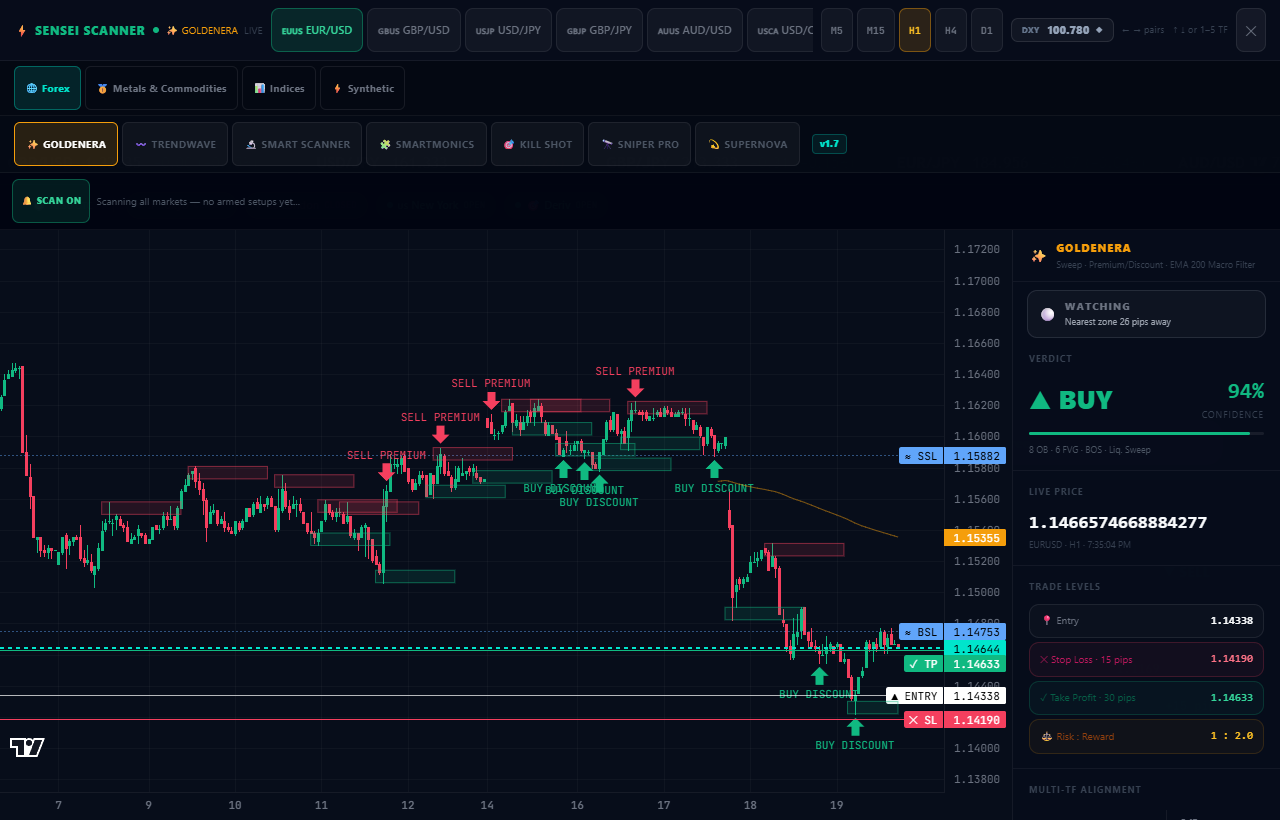Click the DXY 100.780 indicator

click(1062, 30)
